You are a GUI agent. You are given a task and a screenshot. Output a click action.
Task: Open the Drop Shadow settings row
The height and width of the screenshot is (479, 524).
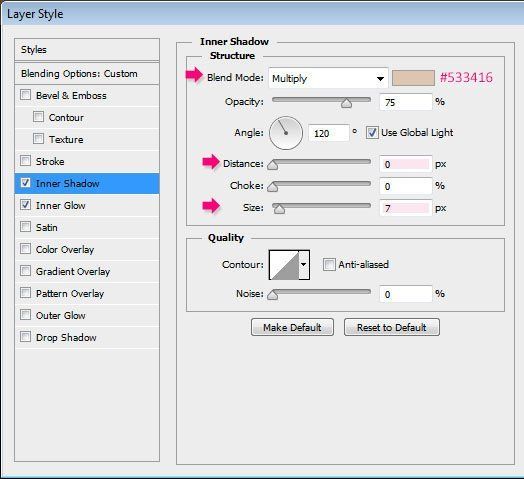click(87, 337)
